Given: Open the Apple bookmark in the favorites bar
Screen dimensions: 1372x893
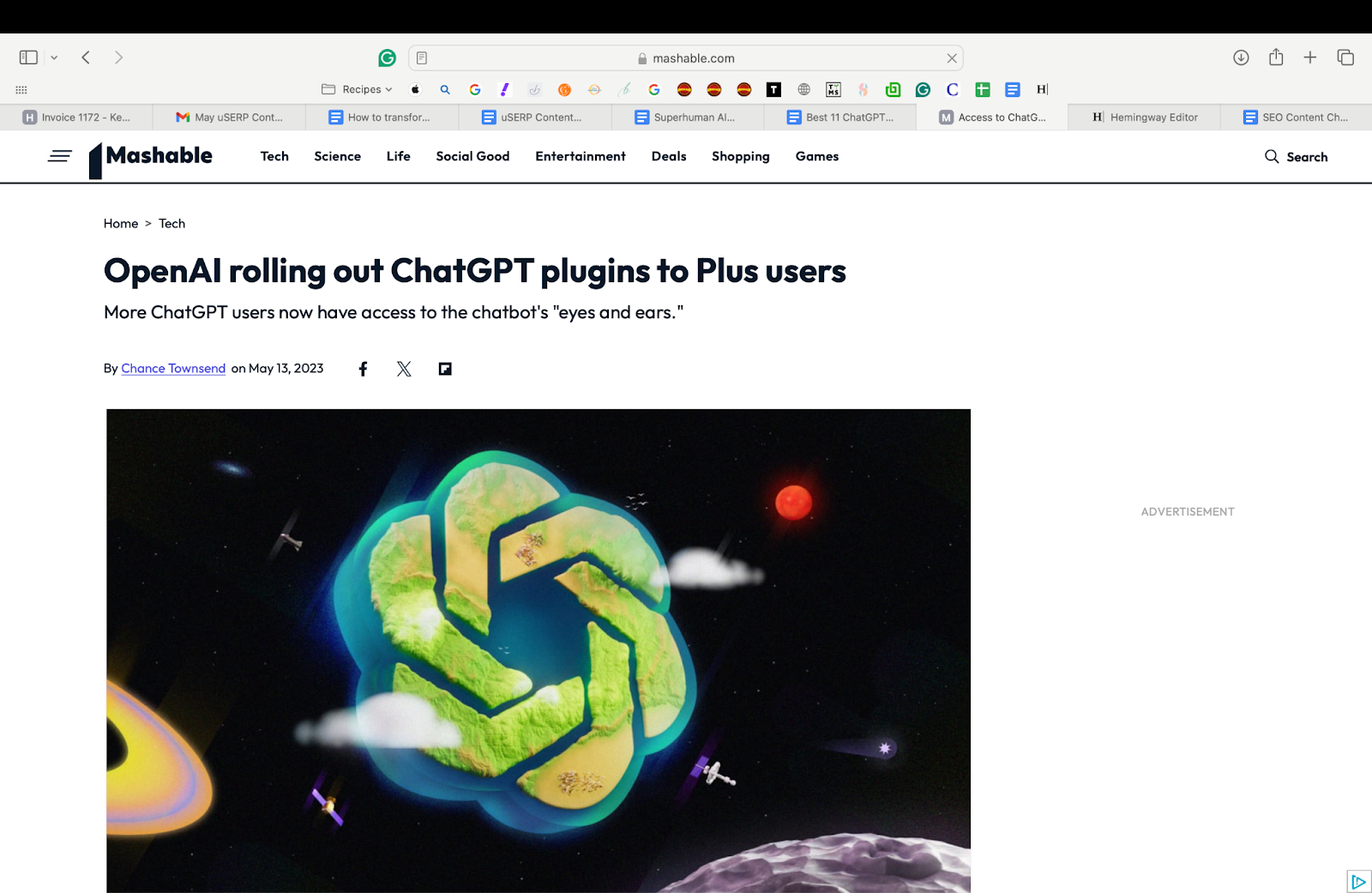Looking at the screenshot, I should click(416, 89).
